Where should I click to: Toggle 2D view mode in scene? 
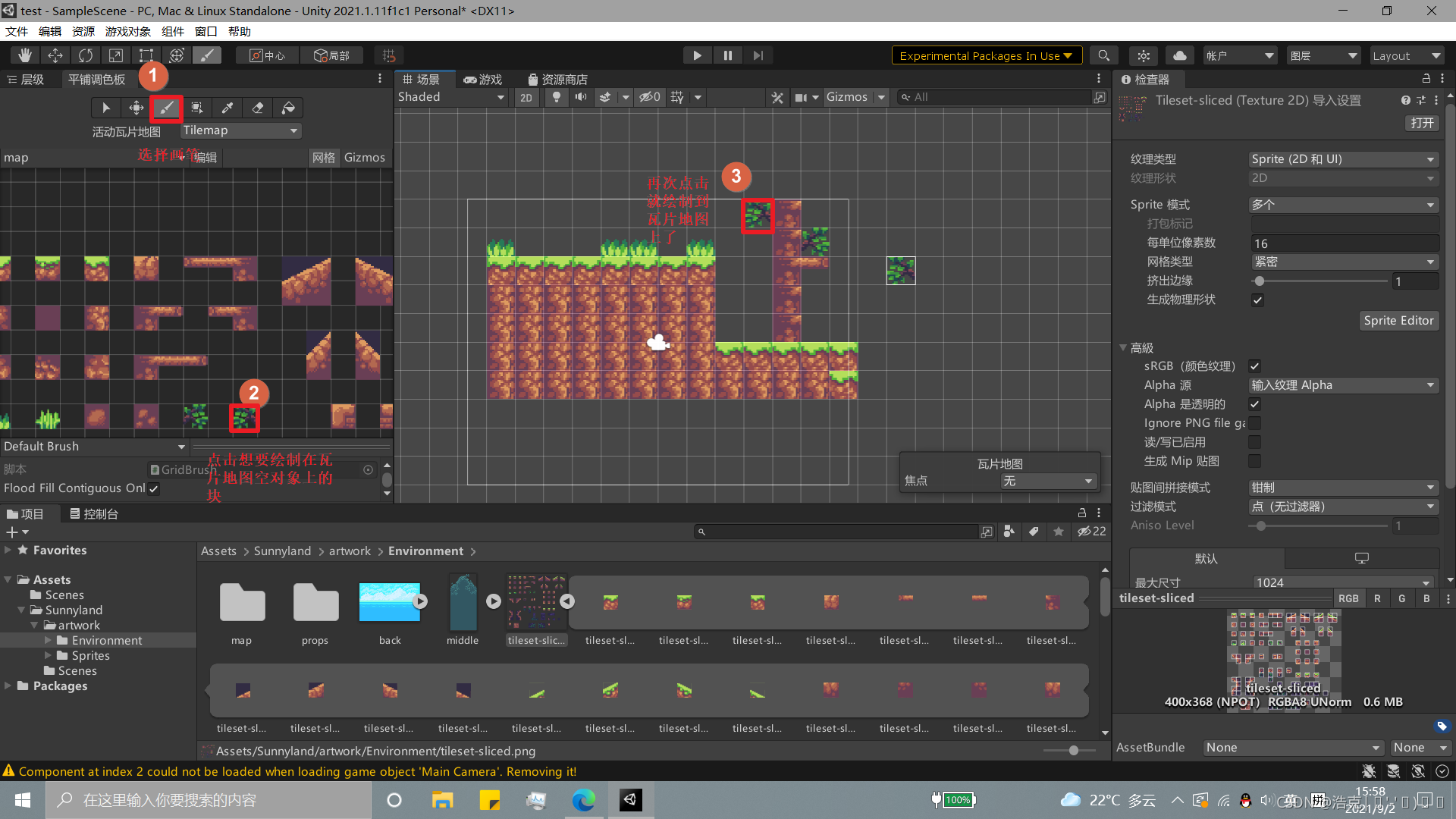tap(526, 97)
